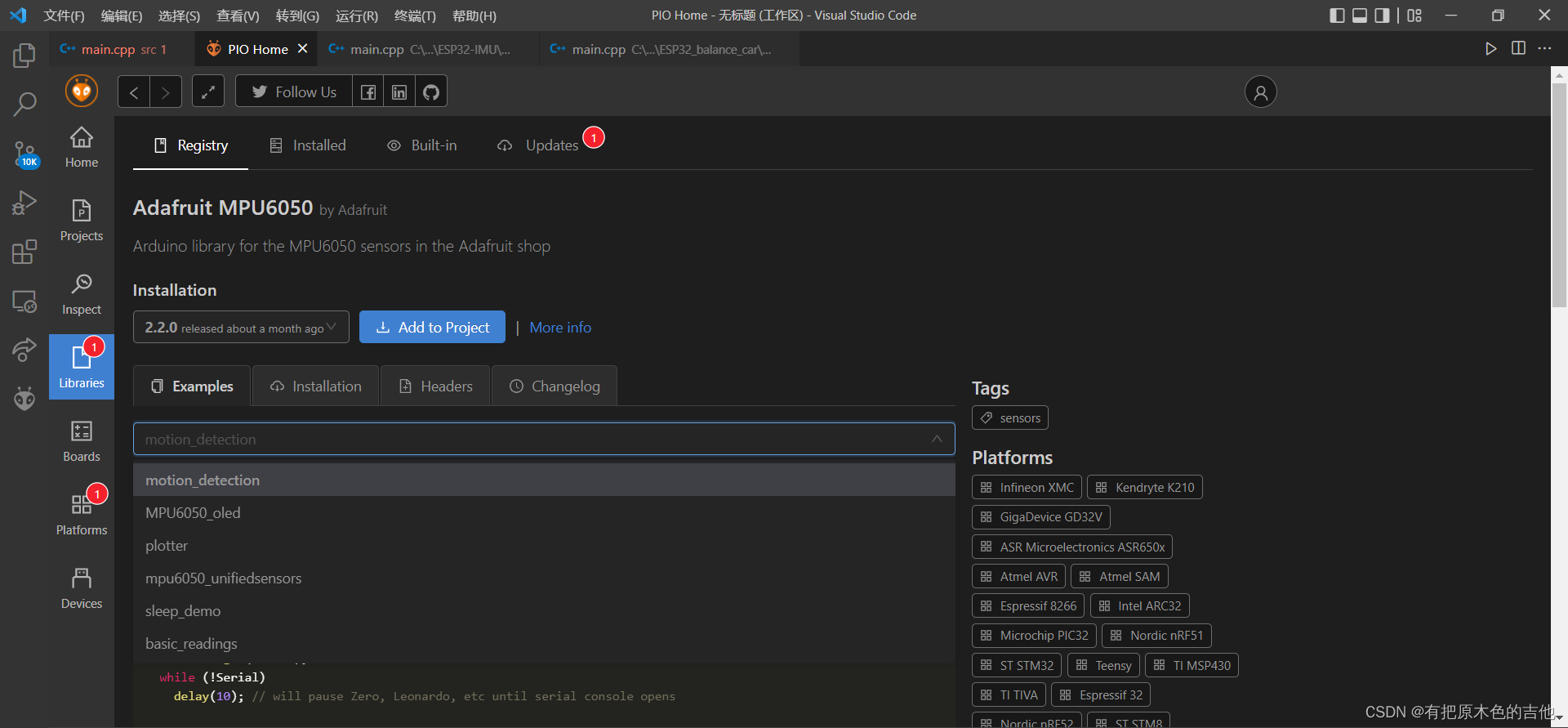Open Devices in PIO sidebar
The height and width of the screenshot is (728, 1568).
[82, 588]
